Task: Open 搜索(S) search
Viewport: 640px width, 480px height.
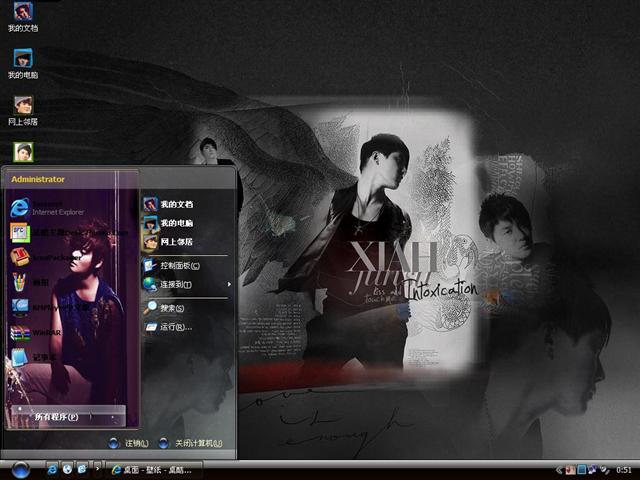Action: tap(164, 308)
